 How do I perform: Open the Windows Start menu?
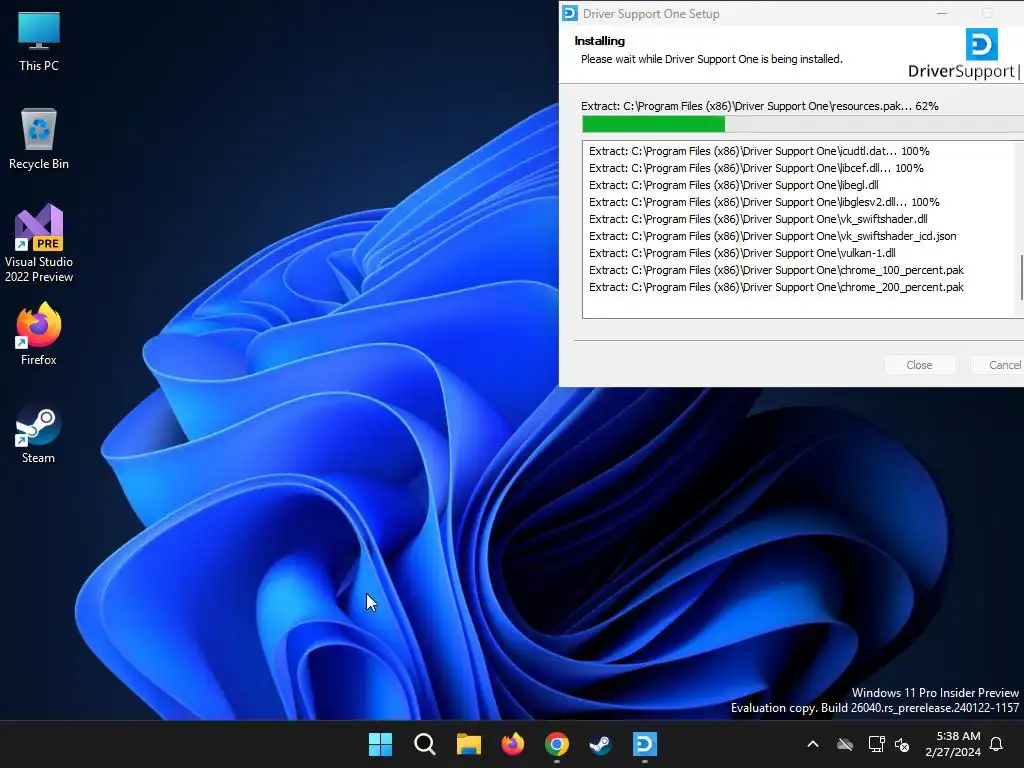coord(380,744)
